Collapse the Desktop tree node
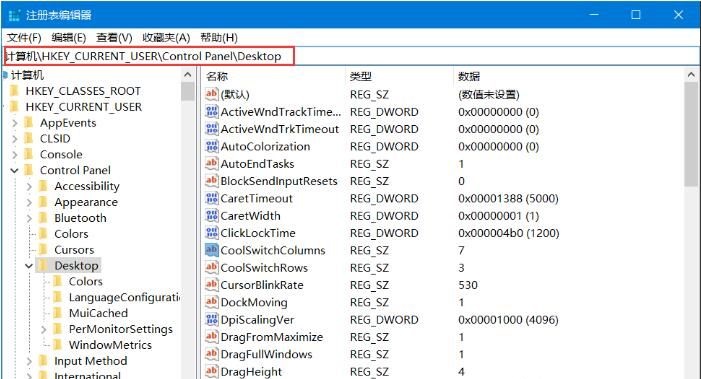The height and width of the screenshot is (379, 701). (x=29, y=265)
